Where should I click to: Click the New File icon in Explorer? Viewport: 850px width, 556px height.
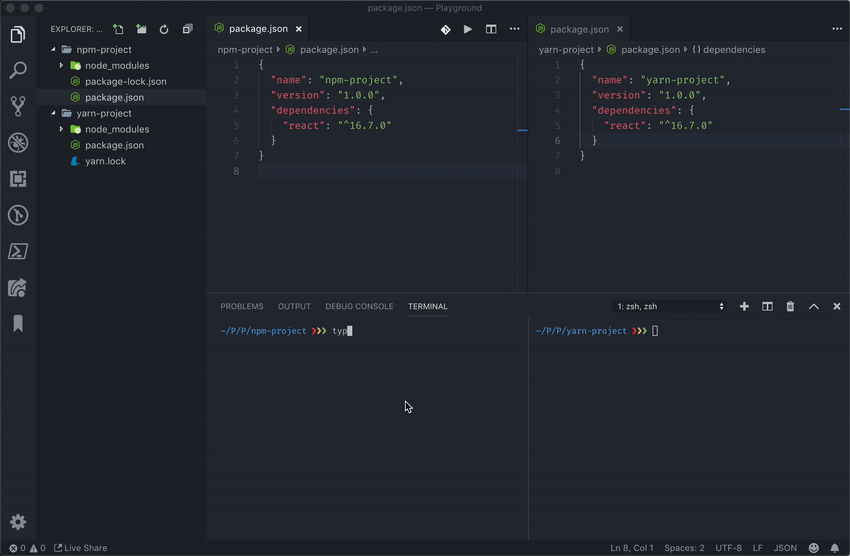[x=118, y=29]
